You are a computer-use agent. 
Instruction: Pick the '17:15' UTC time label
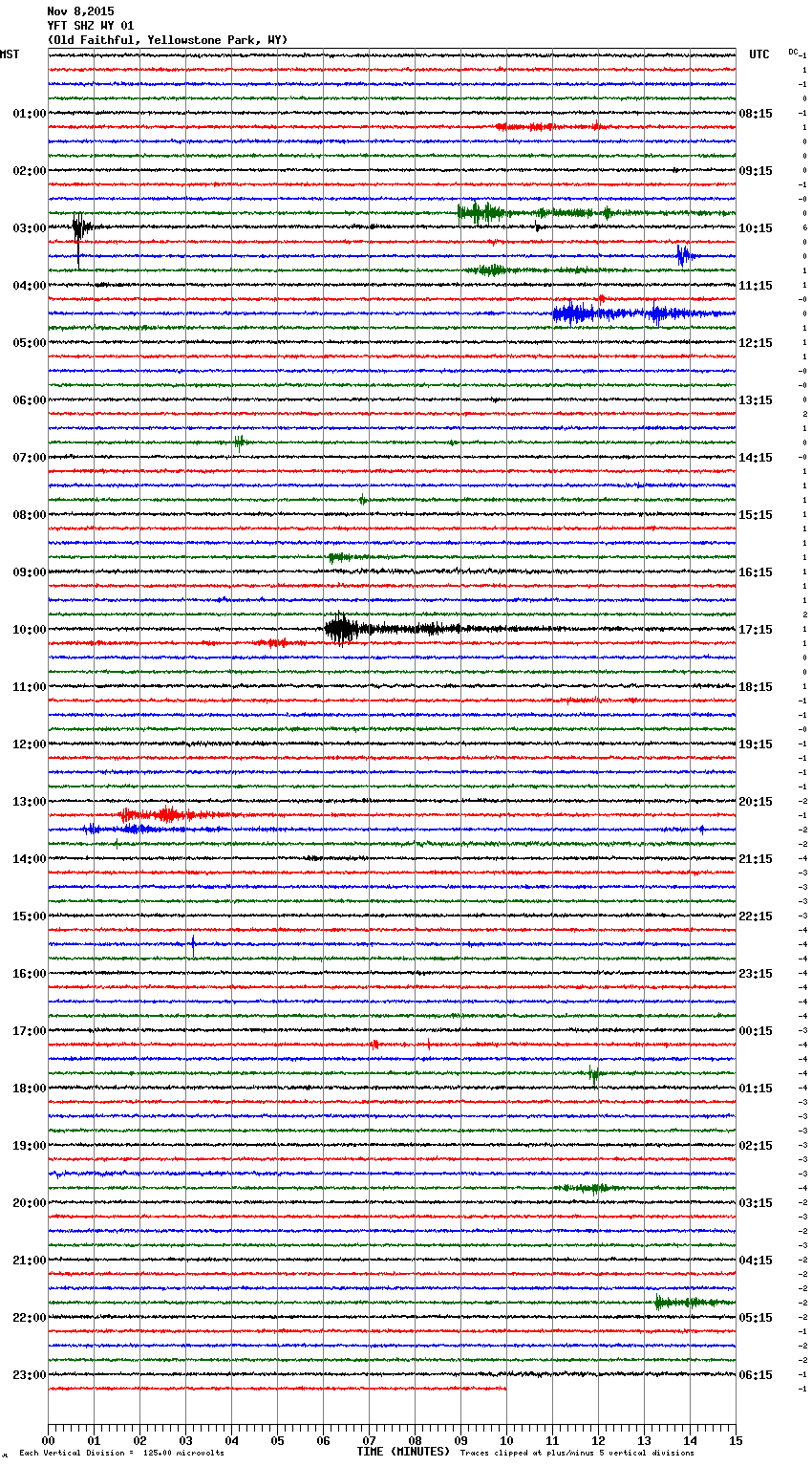756,630
